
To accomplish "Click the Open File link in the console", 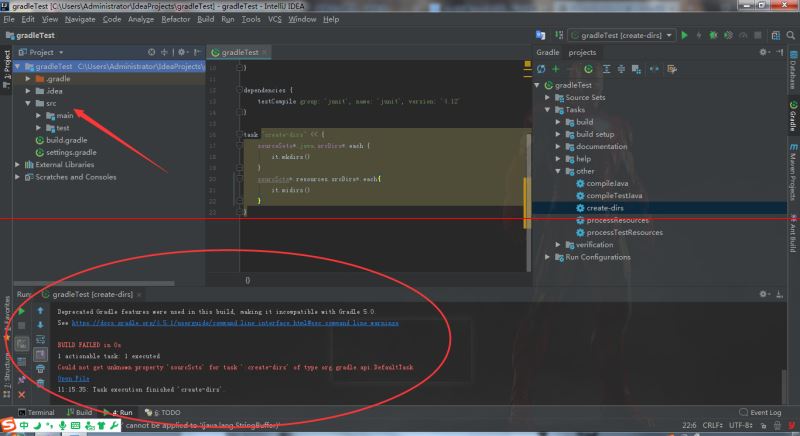I will click(73, 378).
